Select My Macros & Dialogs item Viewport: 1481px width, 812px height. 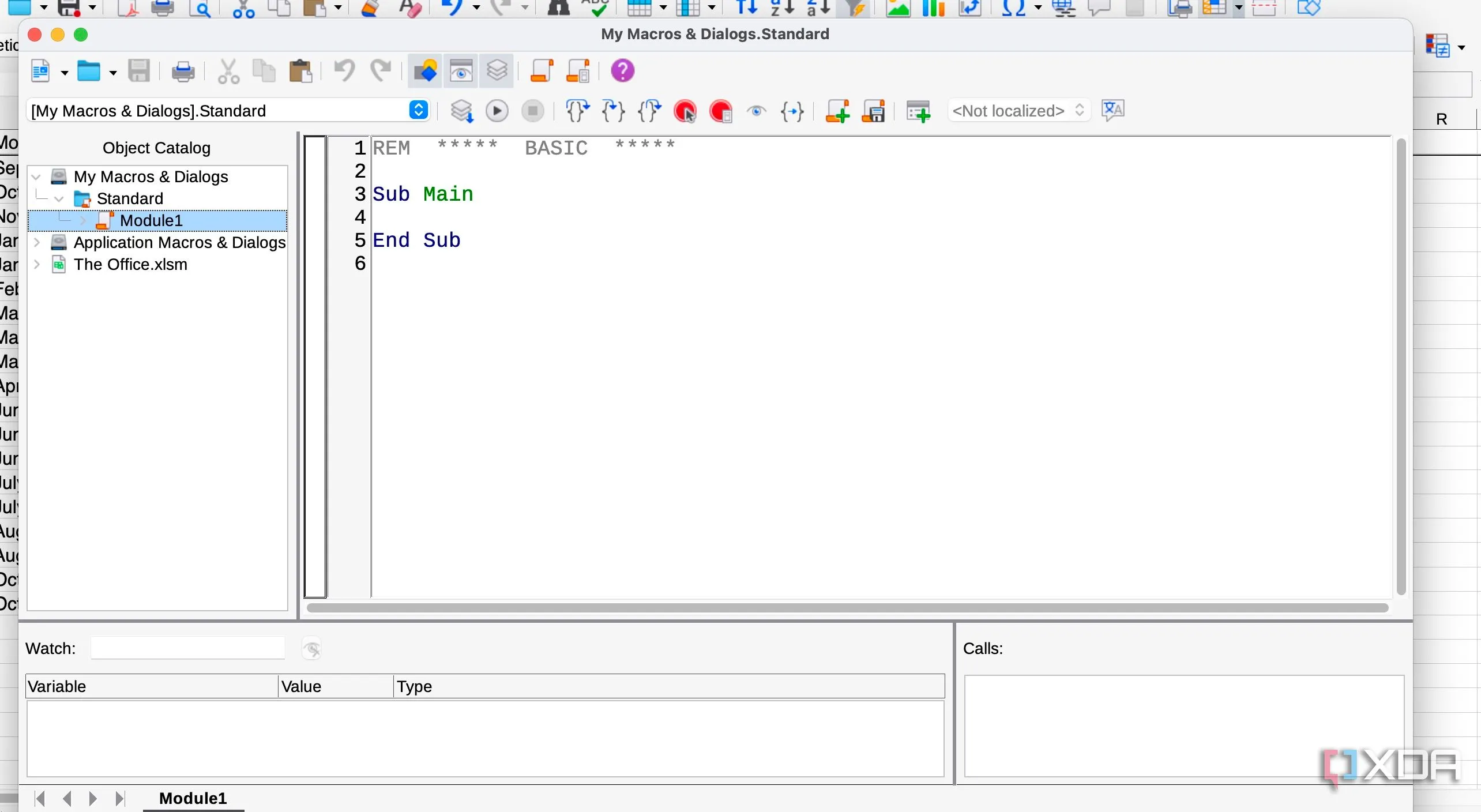click(151, 177)
